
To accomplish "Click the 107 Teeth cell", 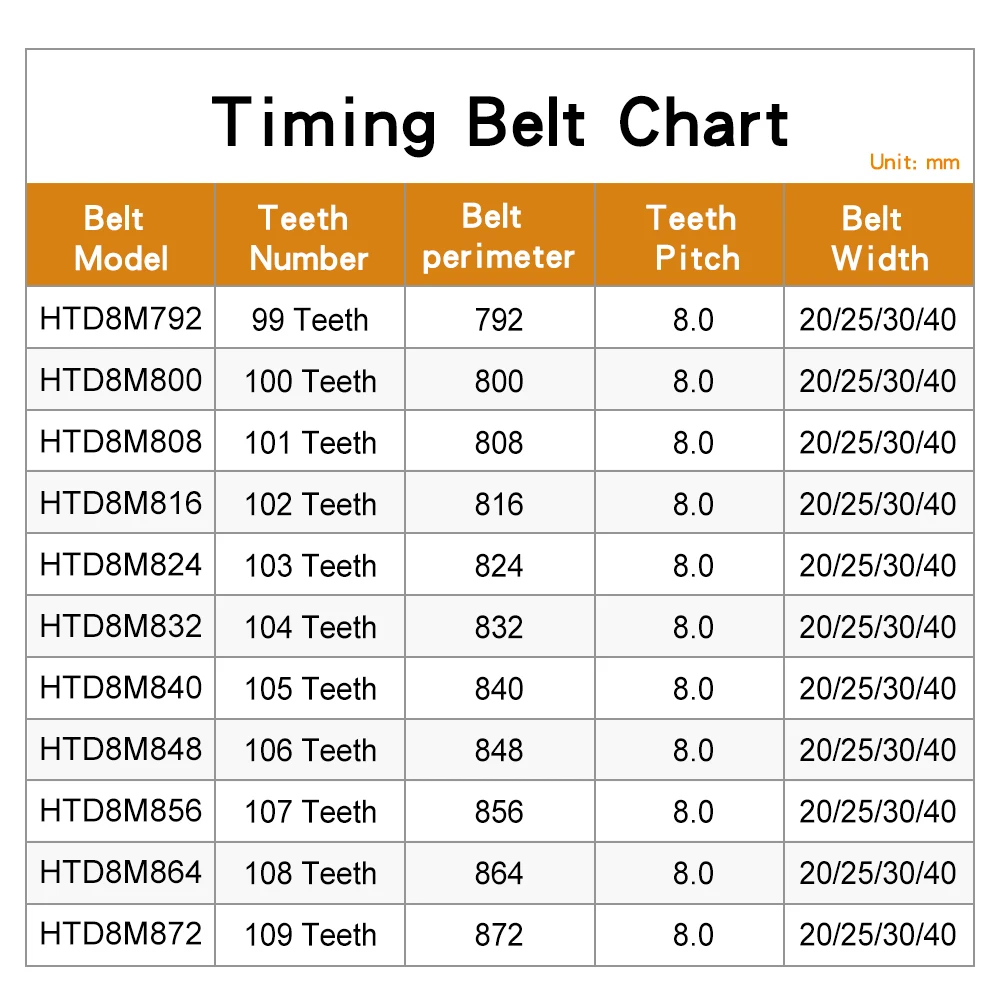I will [x=310, y=812].
